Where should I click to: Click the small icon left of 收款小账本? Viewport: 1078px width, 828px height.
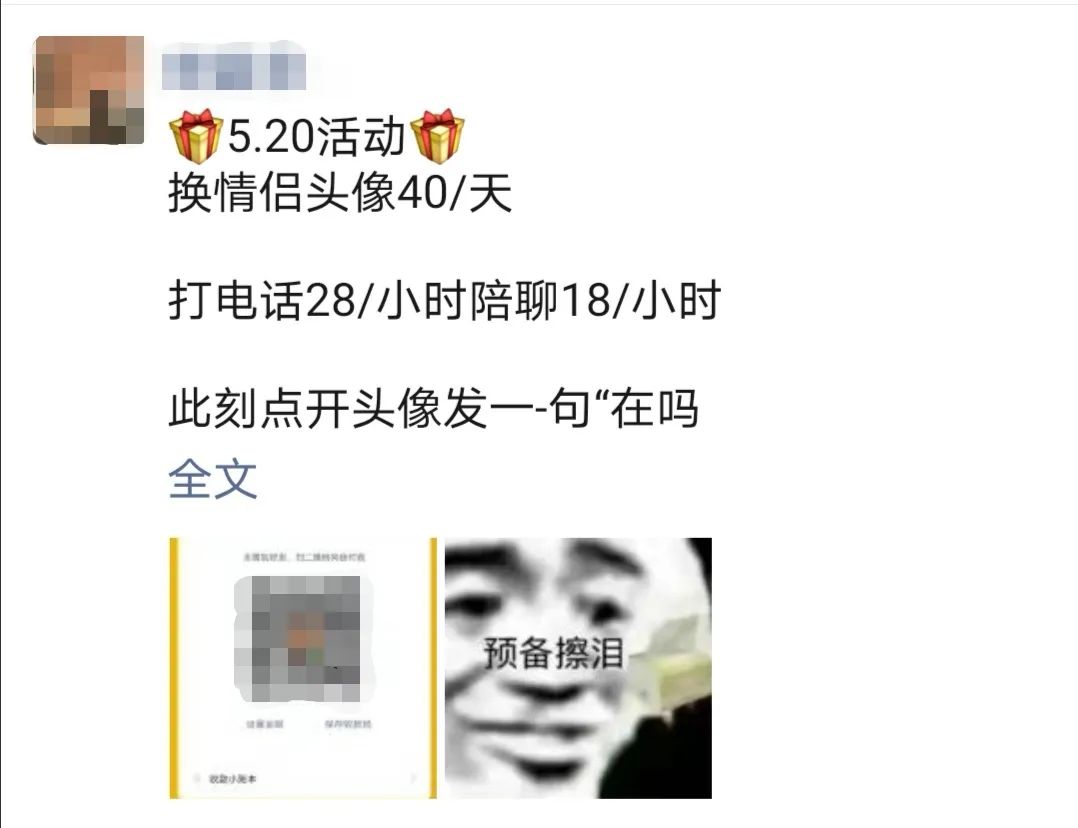[x=197, y=778]
